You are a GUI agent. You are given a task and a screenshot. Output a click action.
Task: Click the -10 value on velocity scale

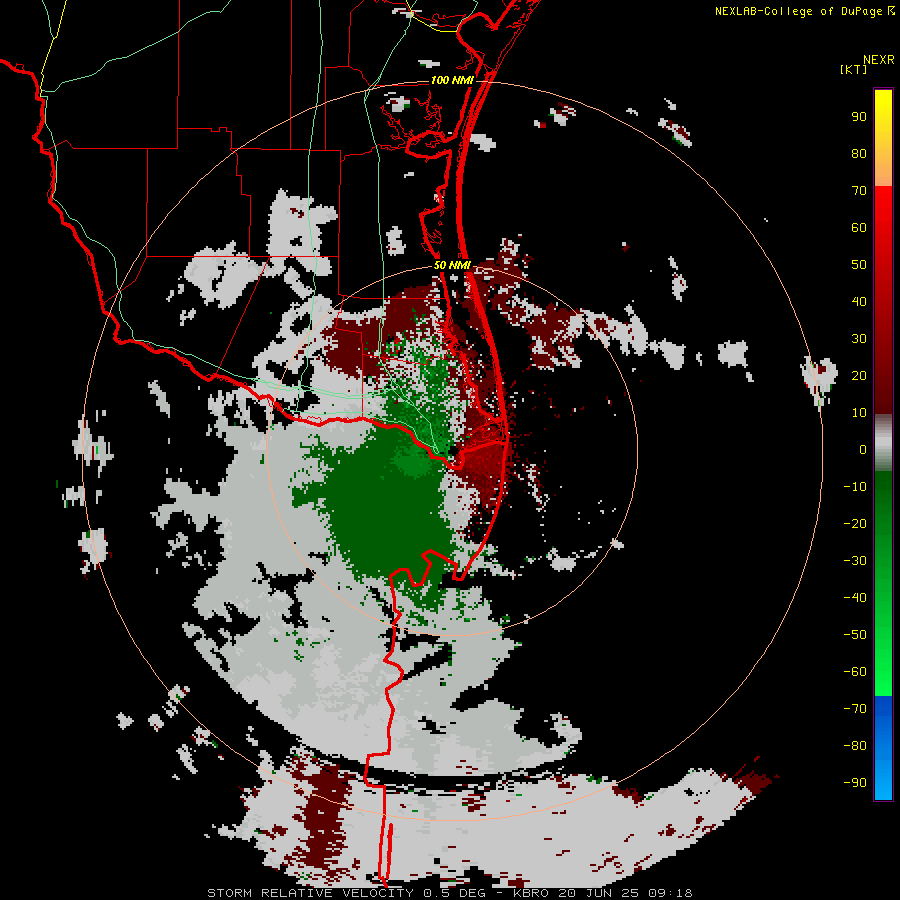click(855, 487)
